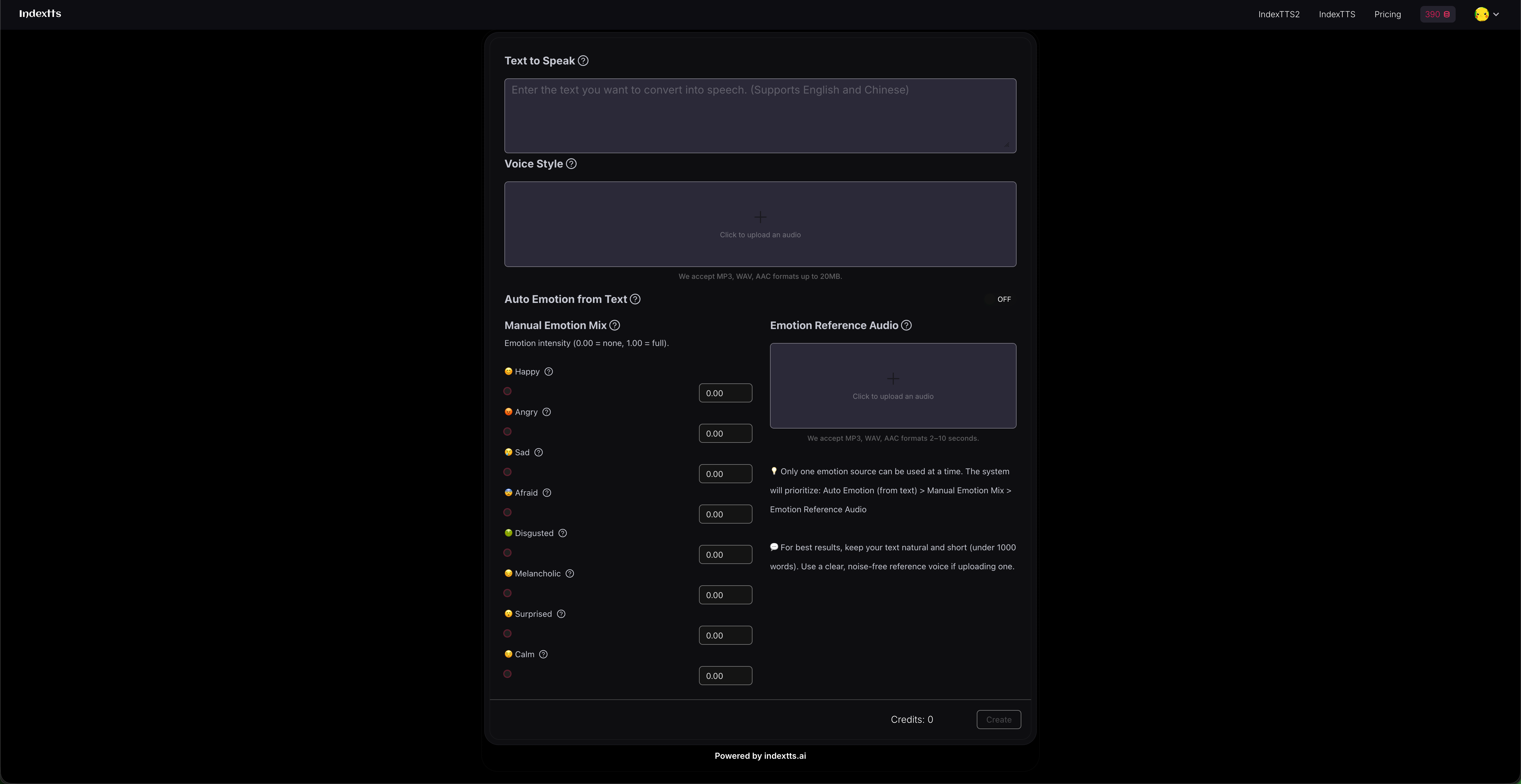Click the Emotion Reference Audio help icon

point(906,325)
